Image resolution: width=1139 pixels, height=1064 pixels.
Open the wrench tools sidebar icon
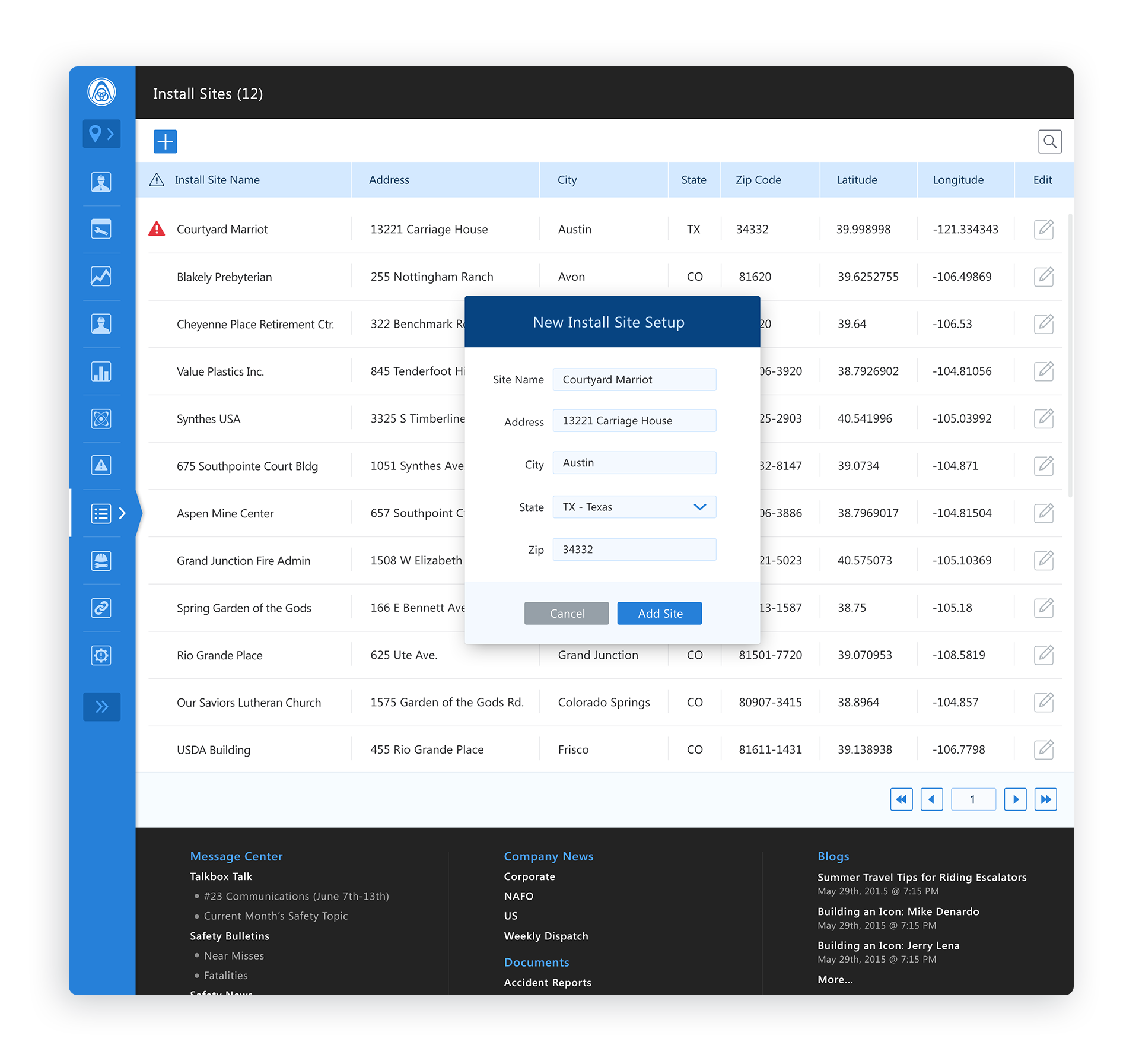pos(101,229)
